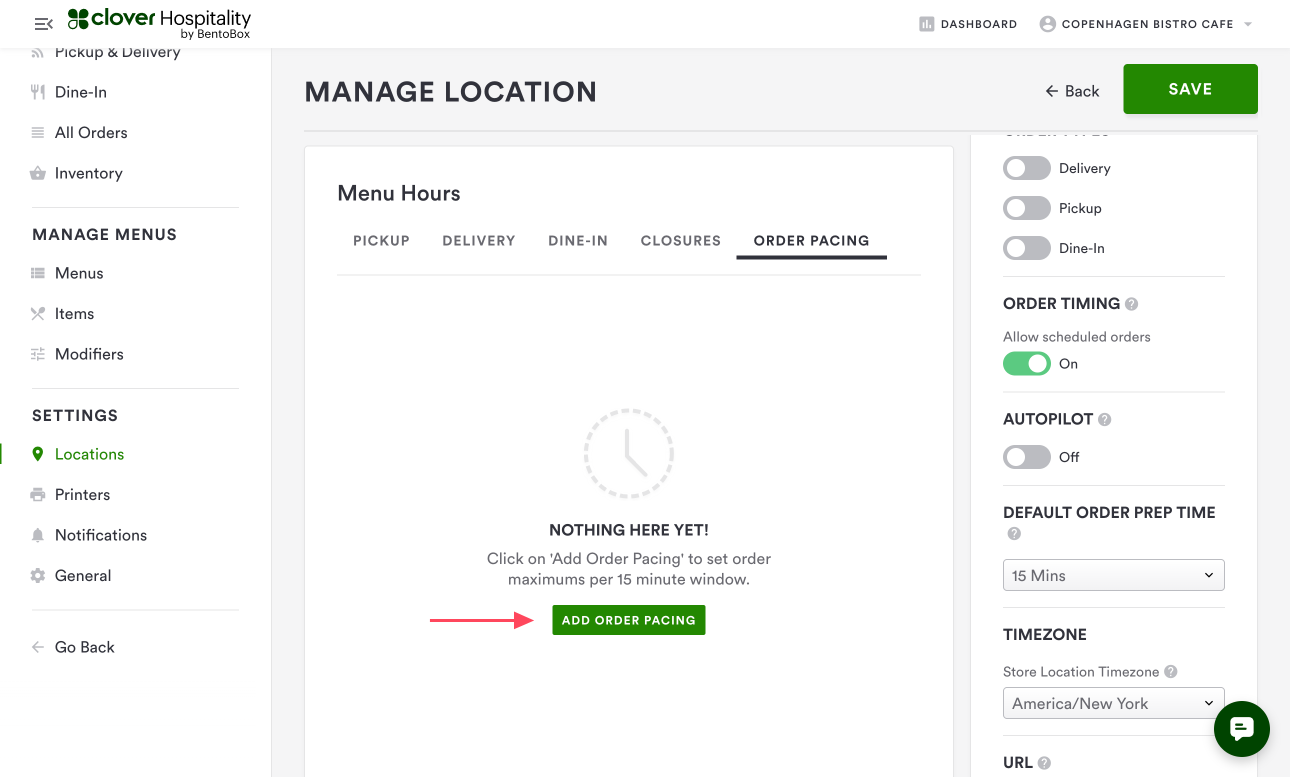The width and height of the screenshot is (1290, 777).
Task: Turn on the Pickup toggle
Action: [1027, 208]
